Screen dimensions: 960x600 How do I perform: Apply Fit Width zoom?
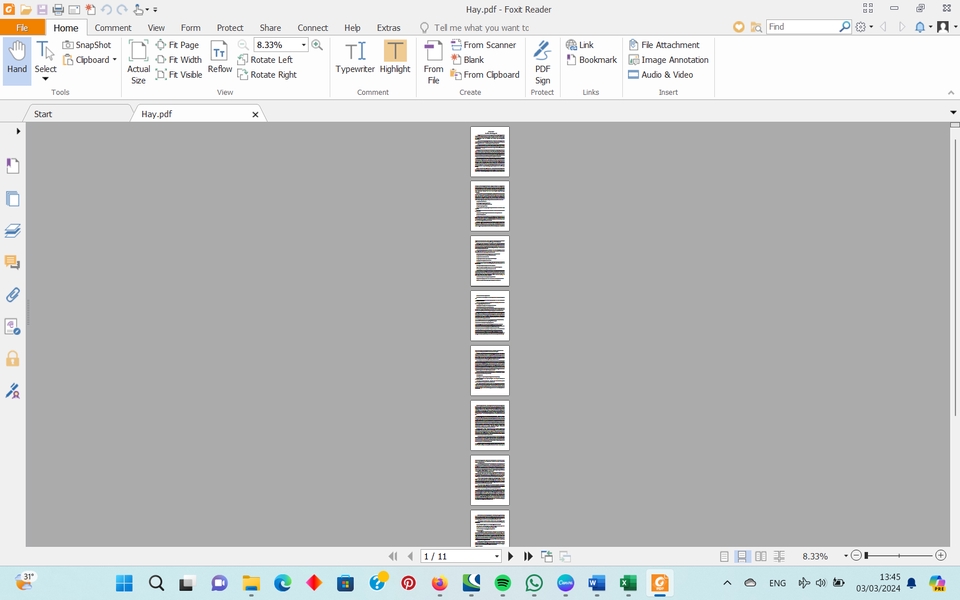click(179, 59)
